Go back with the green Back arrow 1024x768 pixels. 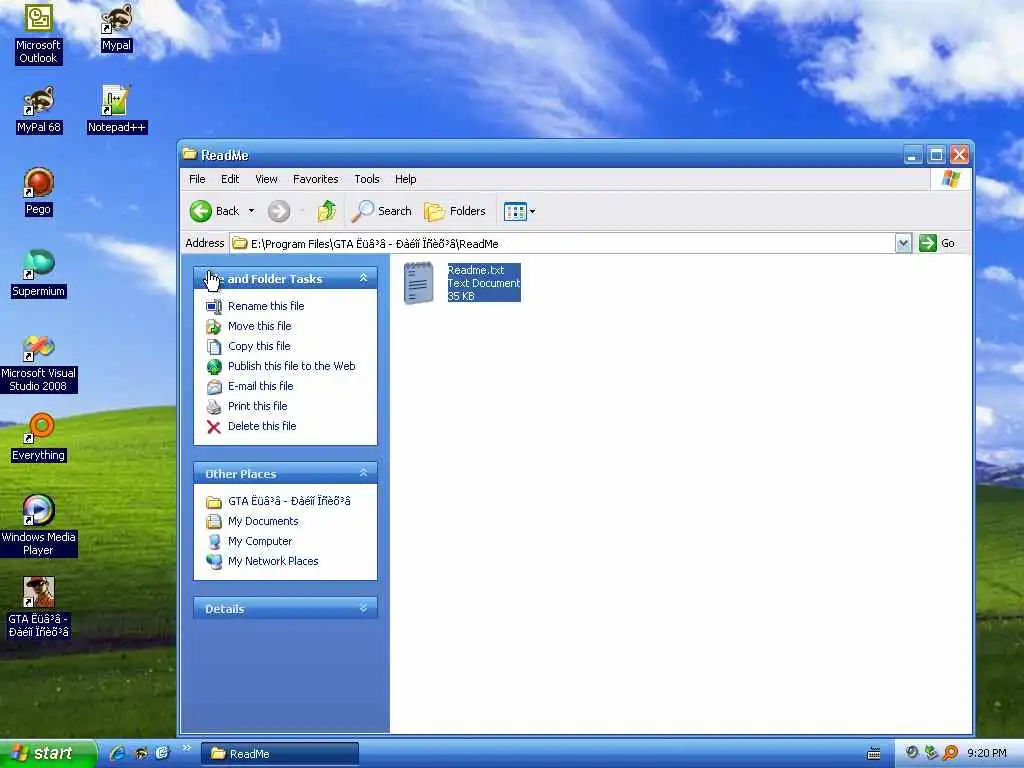pyautogui.click(x=215, y=211)
